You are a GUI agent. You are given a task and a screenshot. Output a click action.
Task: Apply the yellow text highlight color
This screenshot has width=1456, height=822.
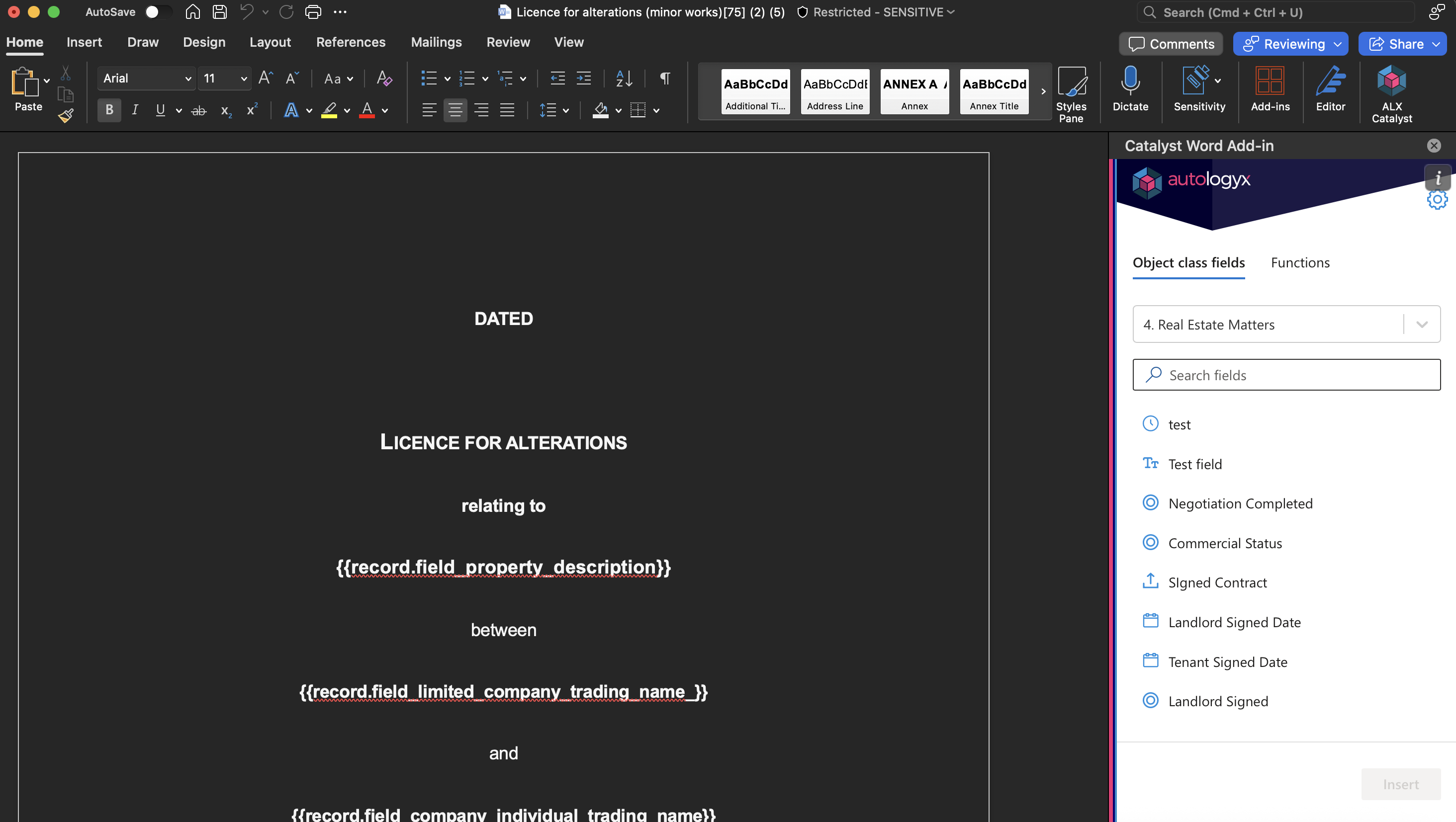point(329,110)
